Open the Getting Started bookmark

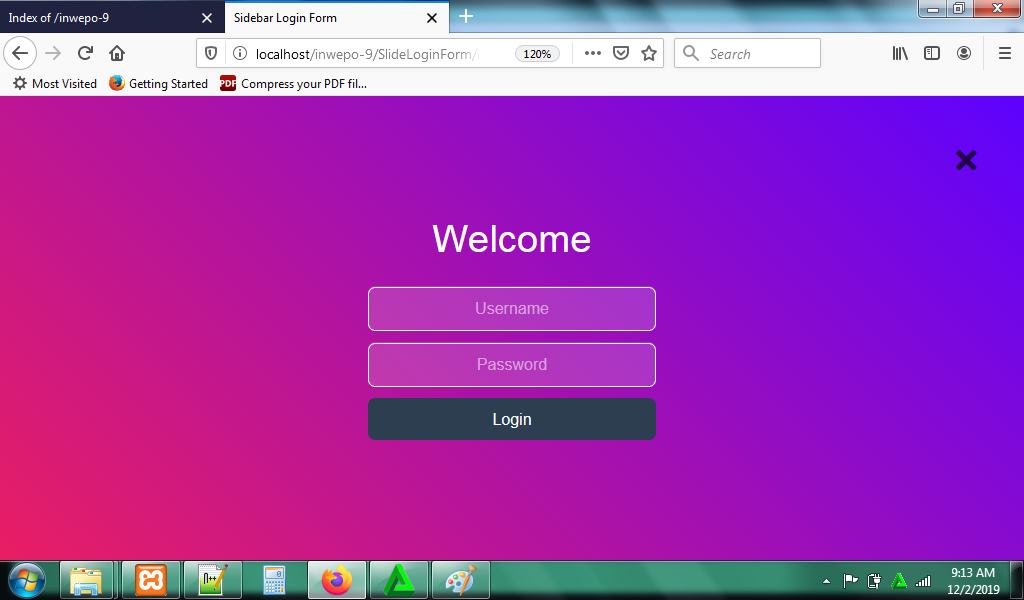point(159,84)
